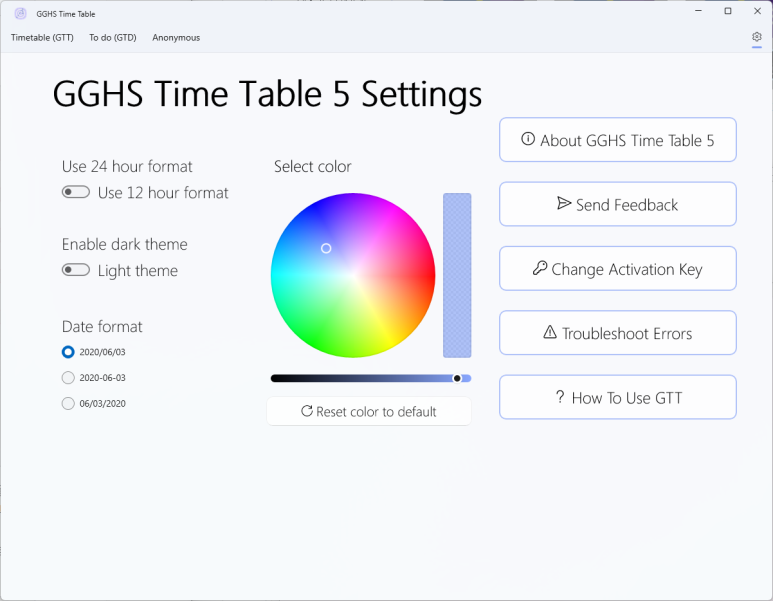Pick a color on the color wheel
Screen dimensions: 773x601
point(353,275)
